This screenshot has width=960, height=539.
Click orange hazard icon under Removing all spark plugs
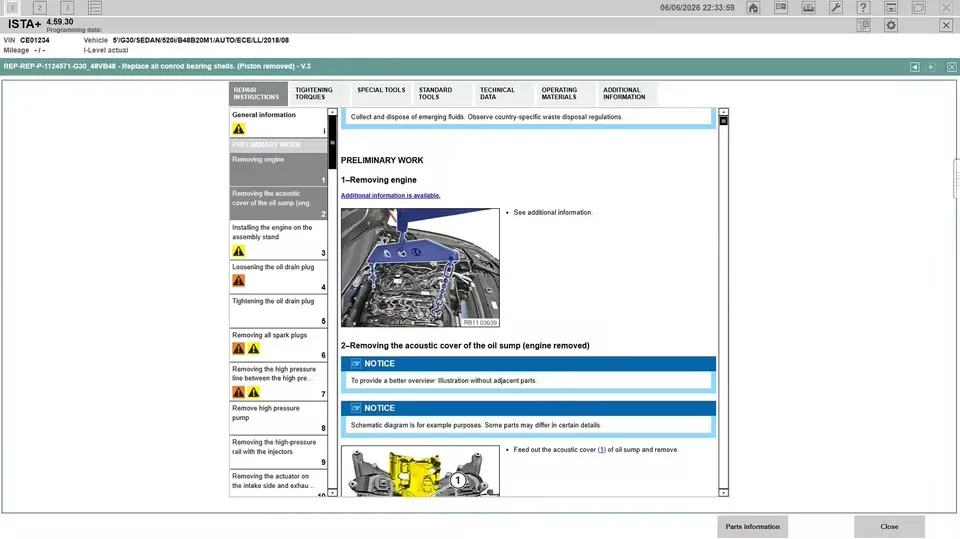click(x=239, y=349)
